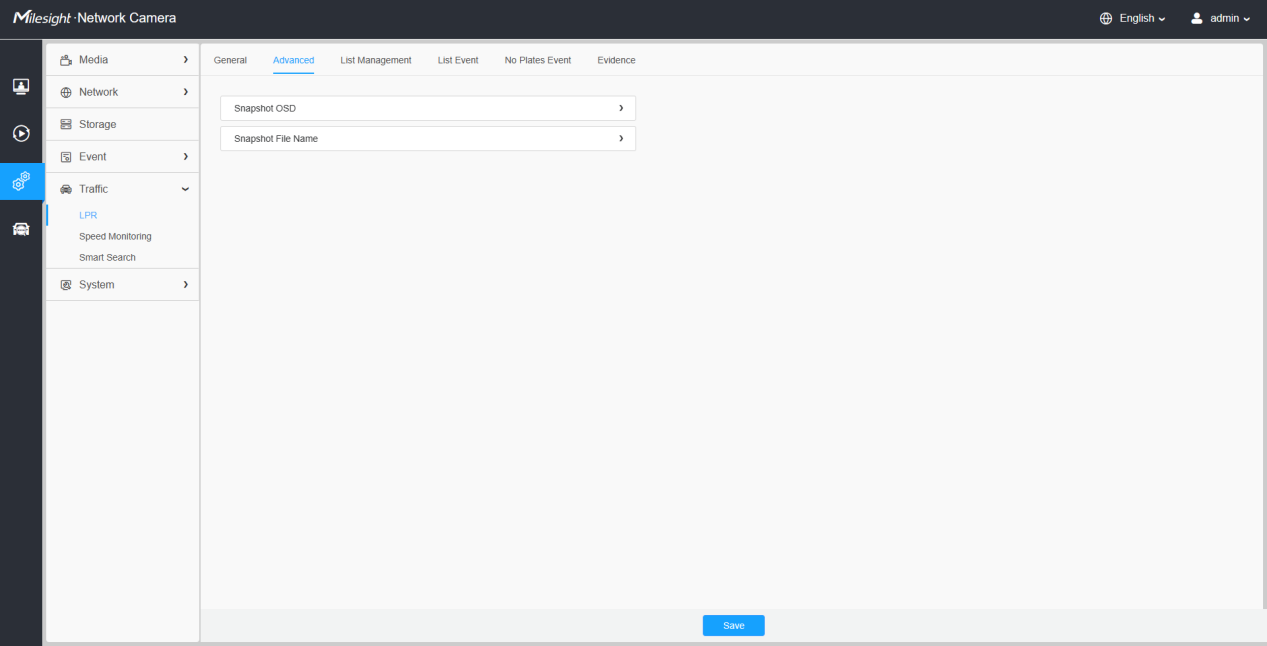
Task: Open the Storage menu item
Action: (123, 124)
